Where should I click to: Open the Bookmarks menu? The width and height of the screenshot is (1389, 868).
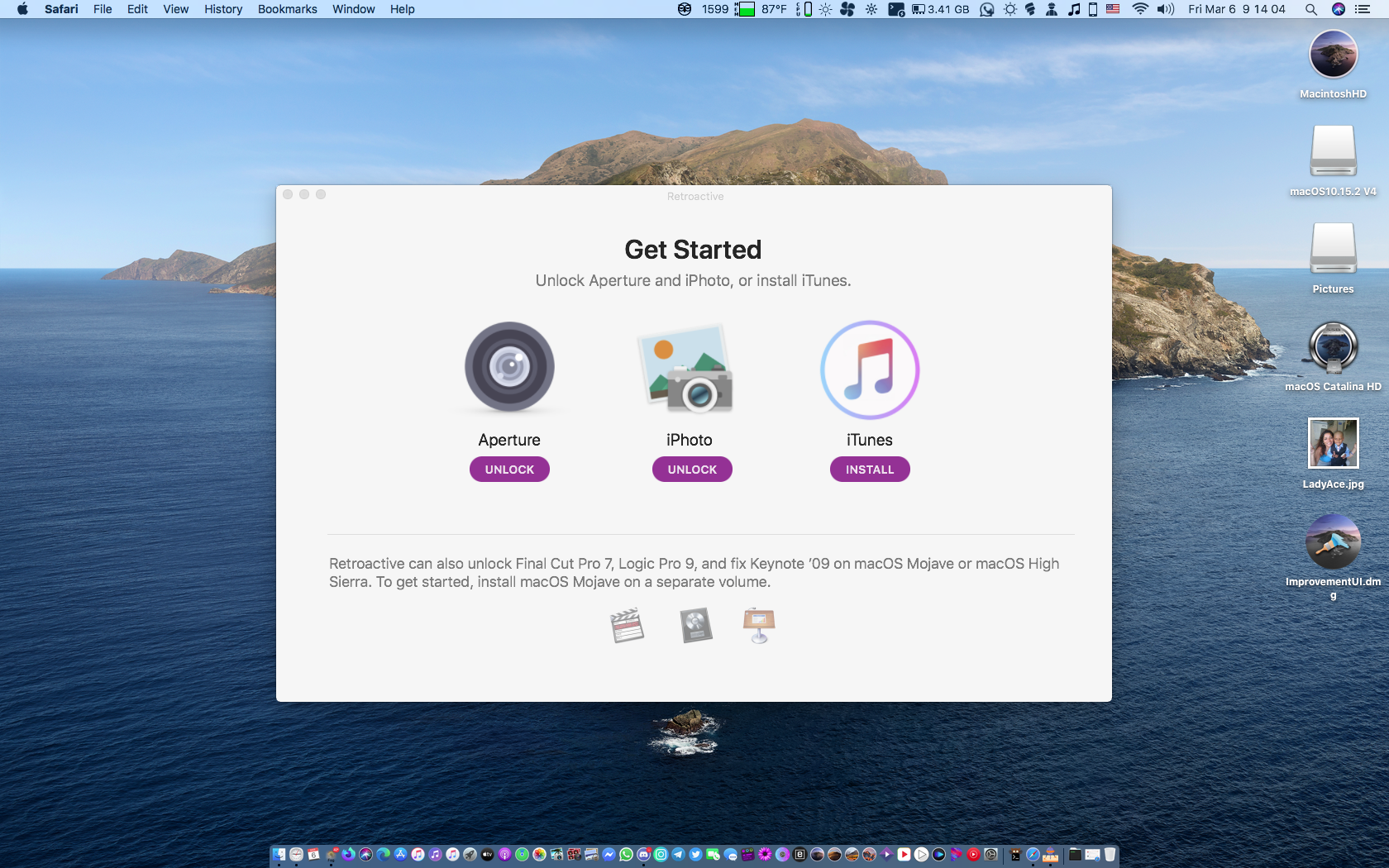coord(288,9)
